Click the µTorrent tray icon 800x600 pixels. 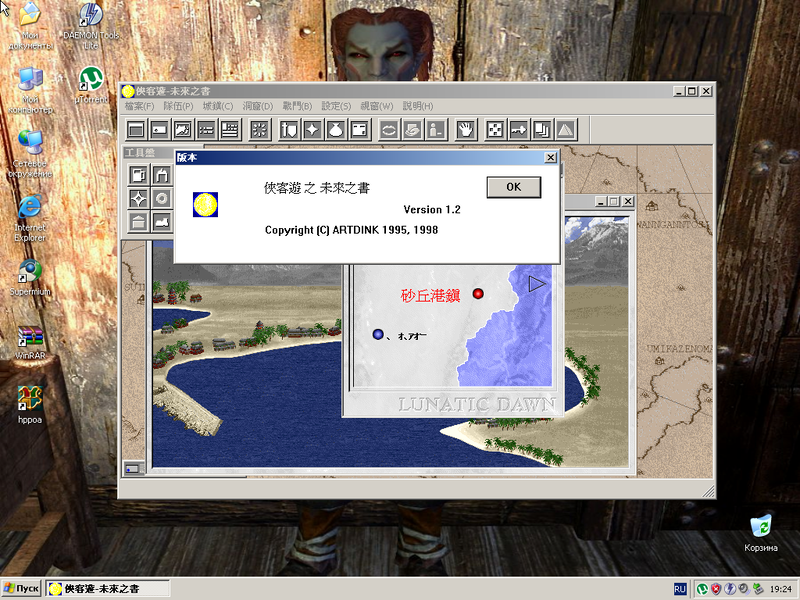(702, 589)
